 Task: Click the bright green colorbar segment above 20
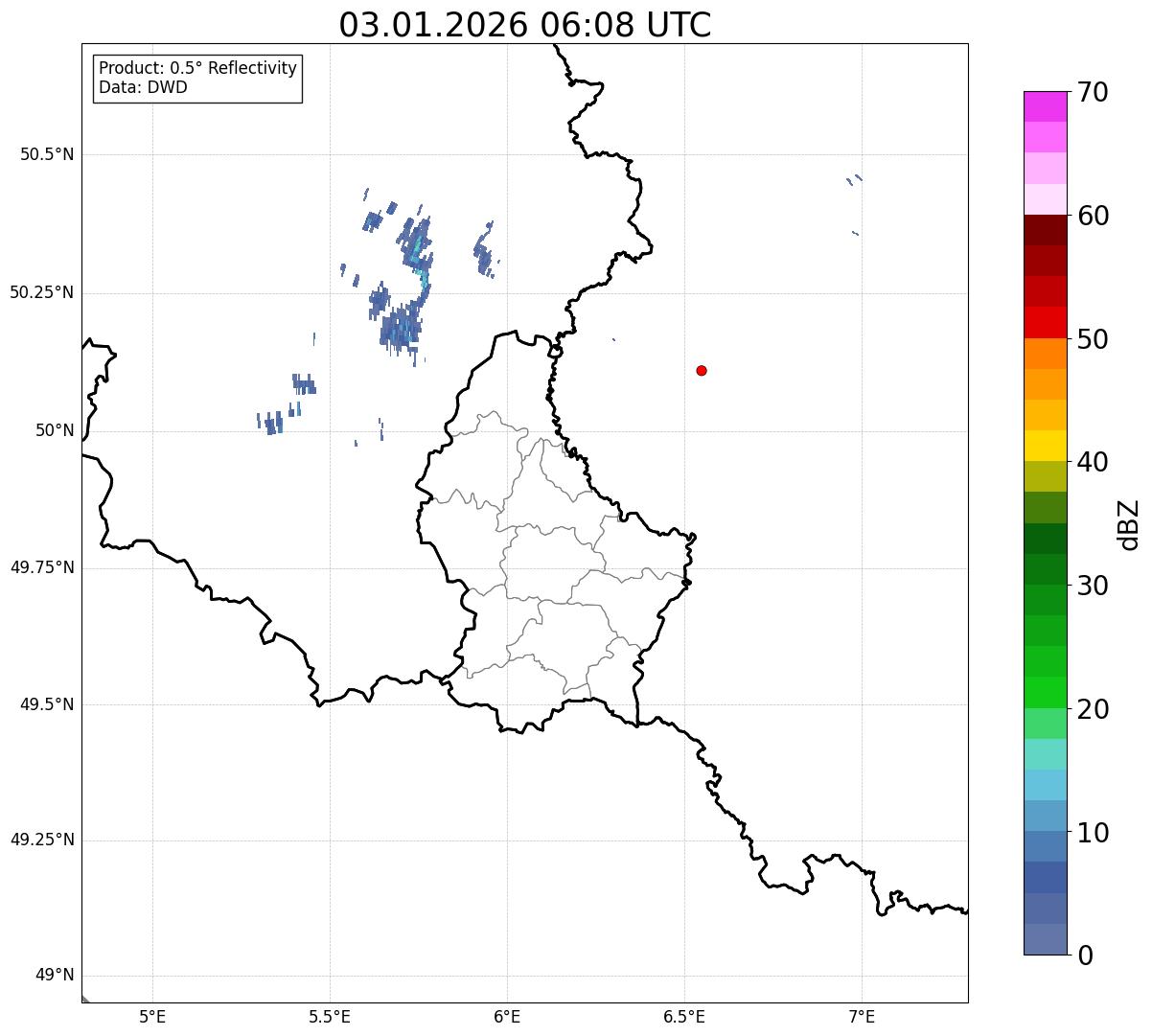coord(1046,693)
